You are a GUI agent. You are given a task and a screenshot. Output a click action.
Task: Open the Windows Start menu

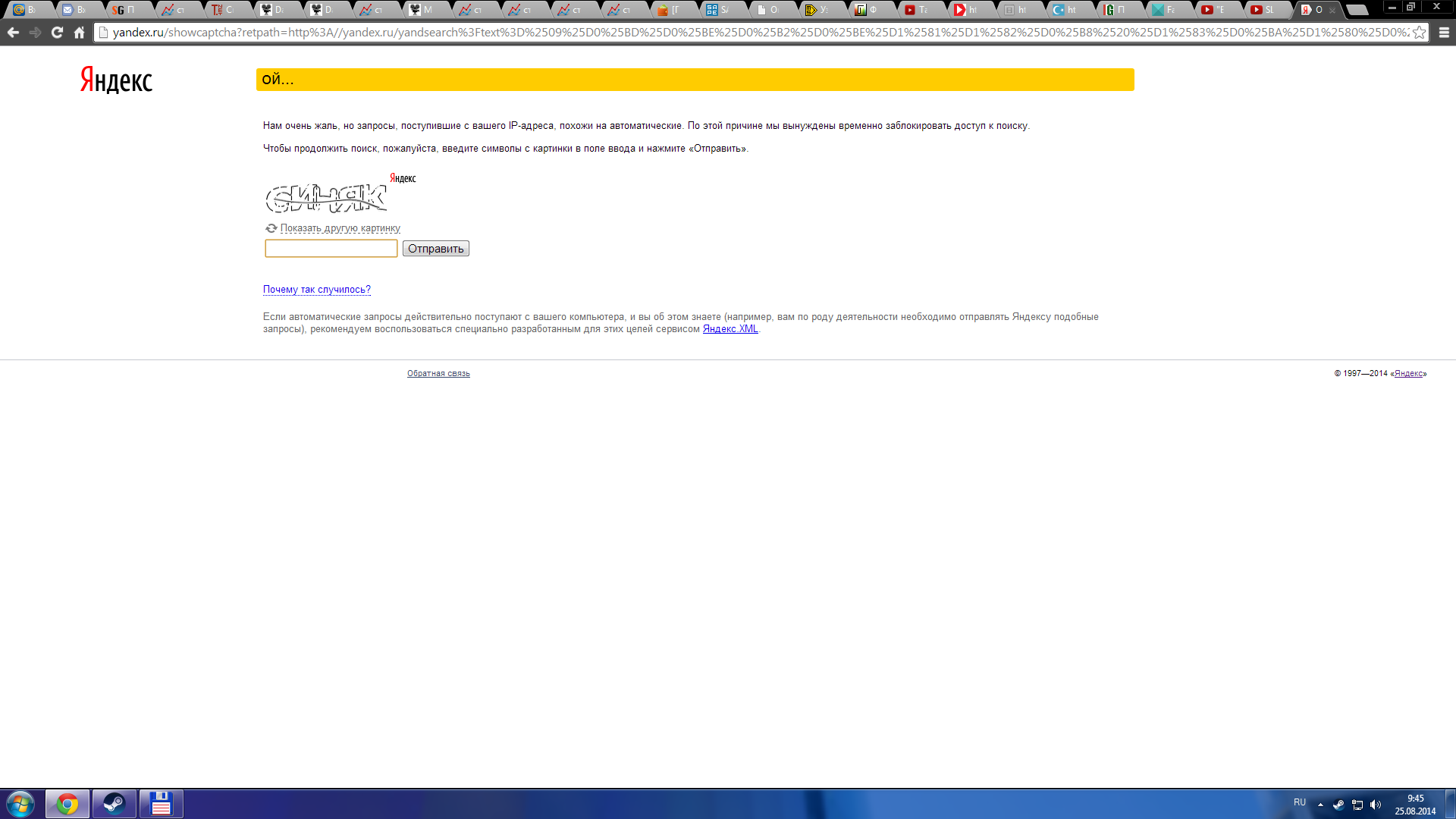[20, 804]
